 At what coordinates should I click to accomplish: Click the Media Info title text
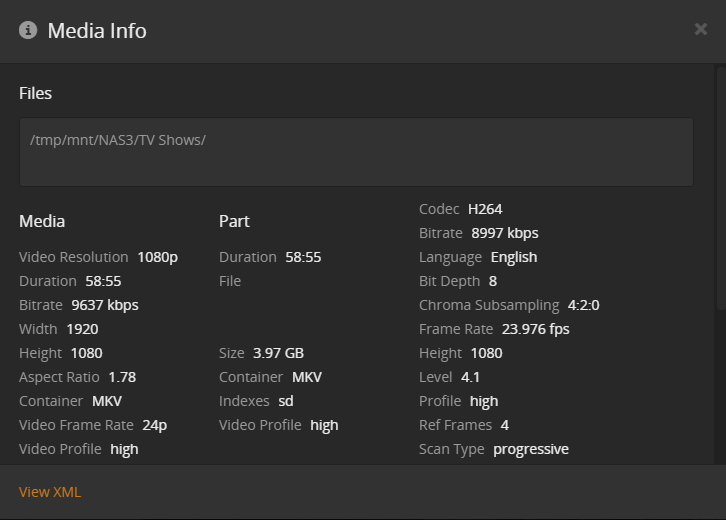(x=97, y=31)
